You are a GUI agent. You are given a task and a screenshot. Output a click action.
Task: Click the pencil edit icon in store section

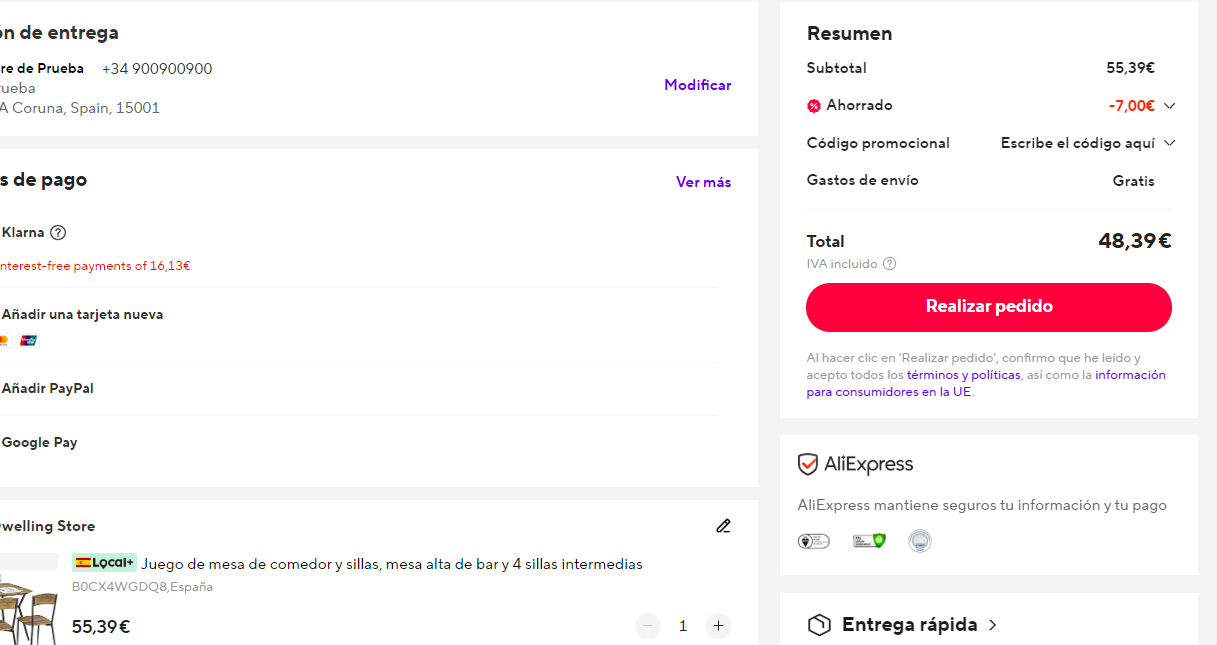point(723,526)
